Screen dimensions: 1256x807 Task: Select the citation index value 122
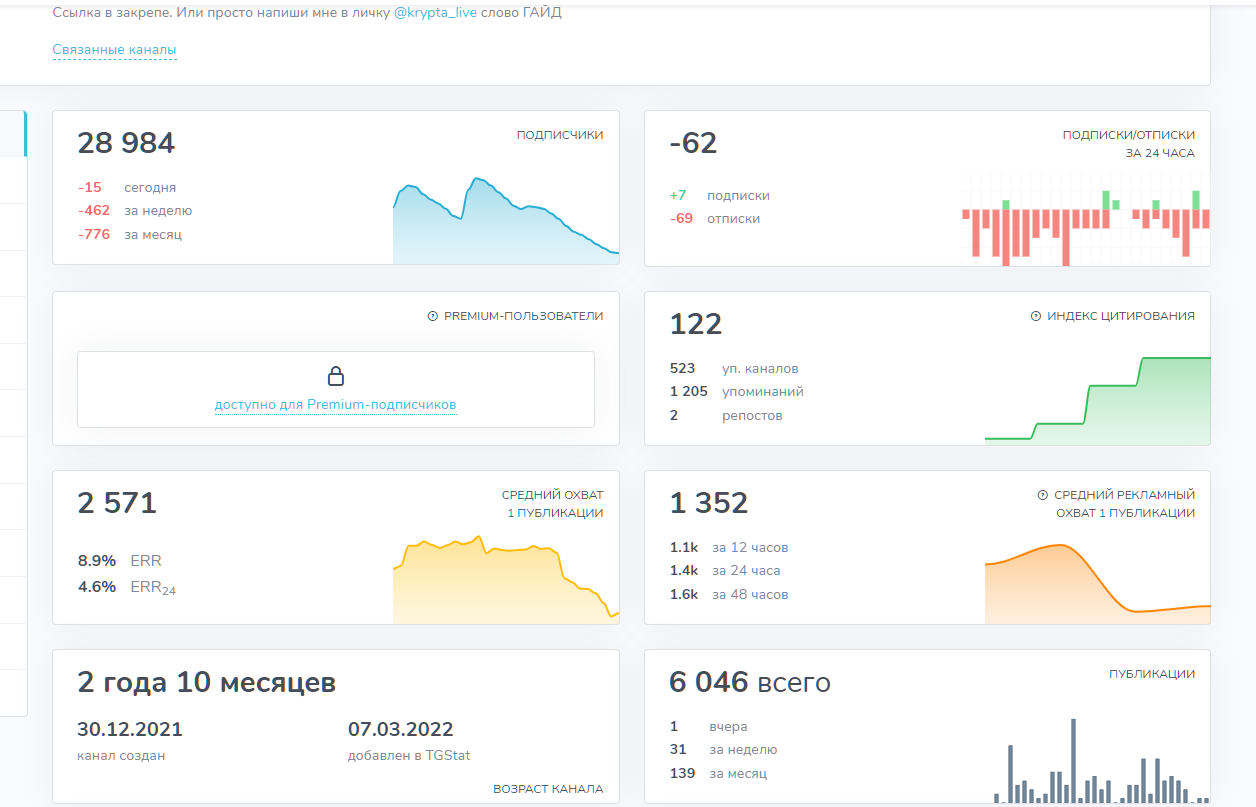[x=696, y=323]
